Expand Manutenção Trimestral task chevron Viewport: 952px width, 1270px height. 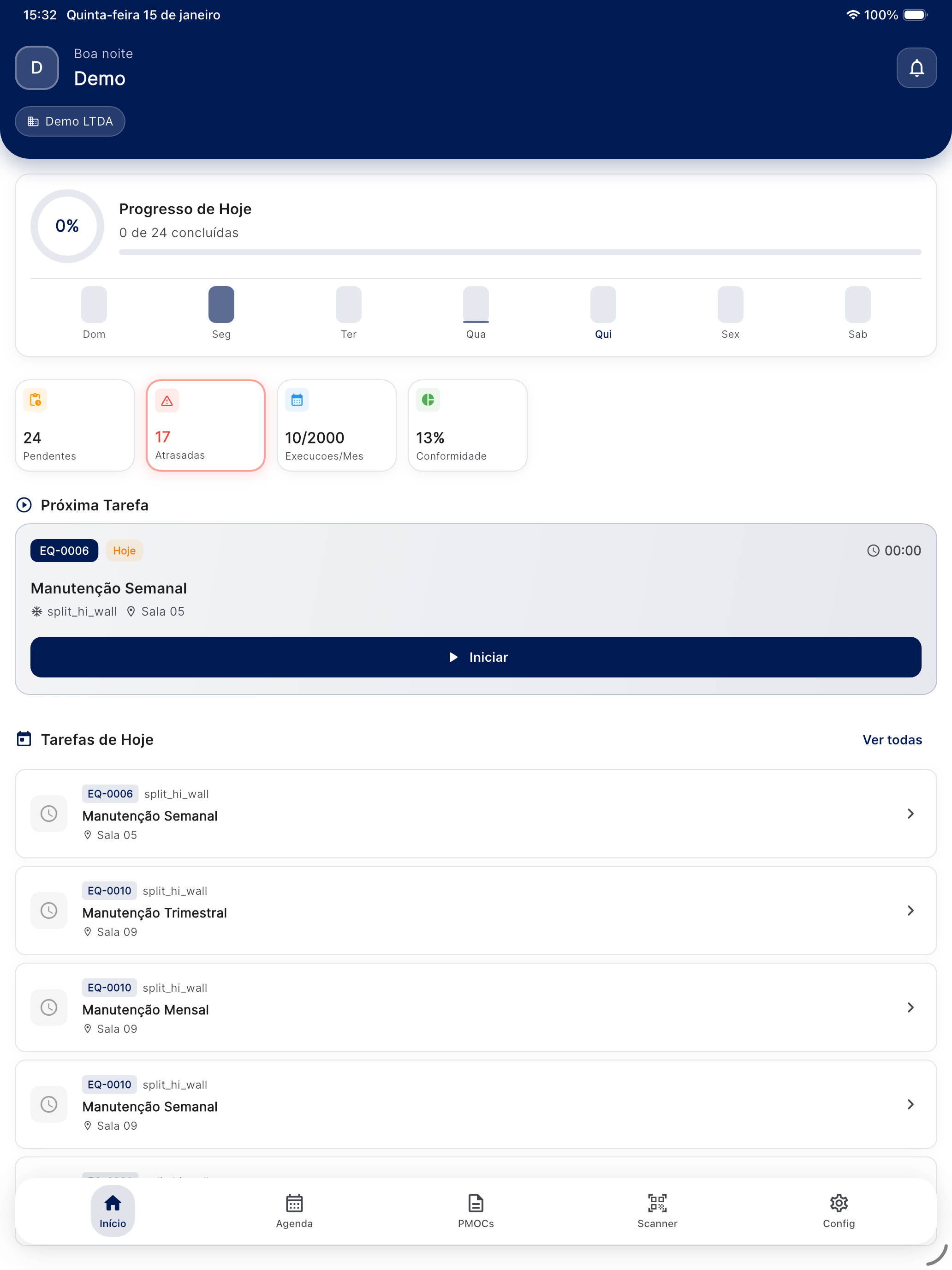(910, 911)
